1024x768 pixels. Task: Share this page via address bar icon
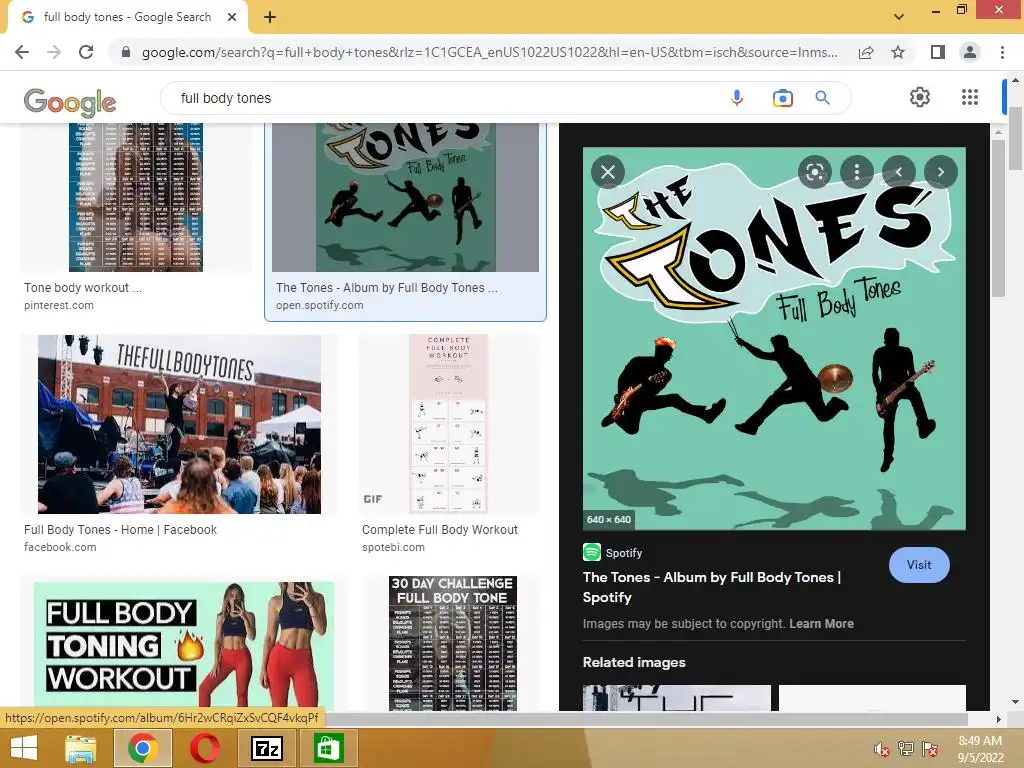pyautogui.click(x=866, y=52)
